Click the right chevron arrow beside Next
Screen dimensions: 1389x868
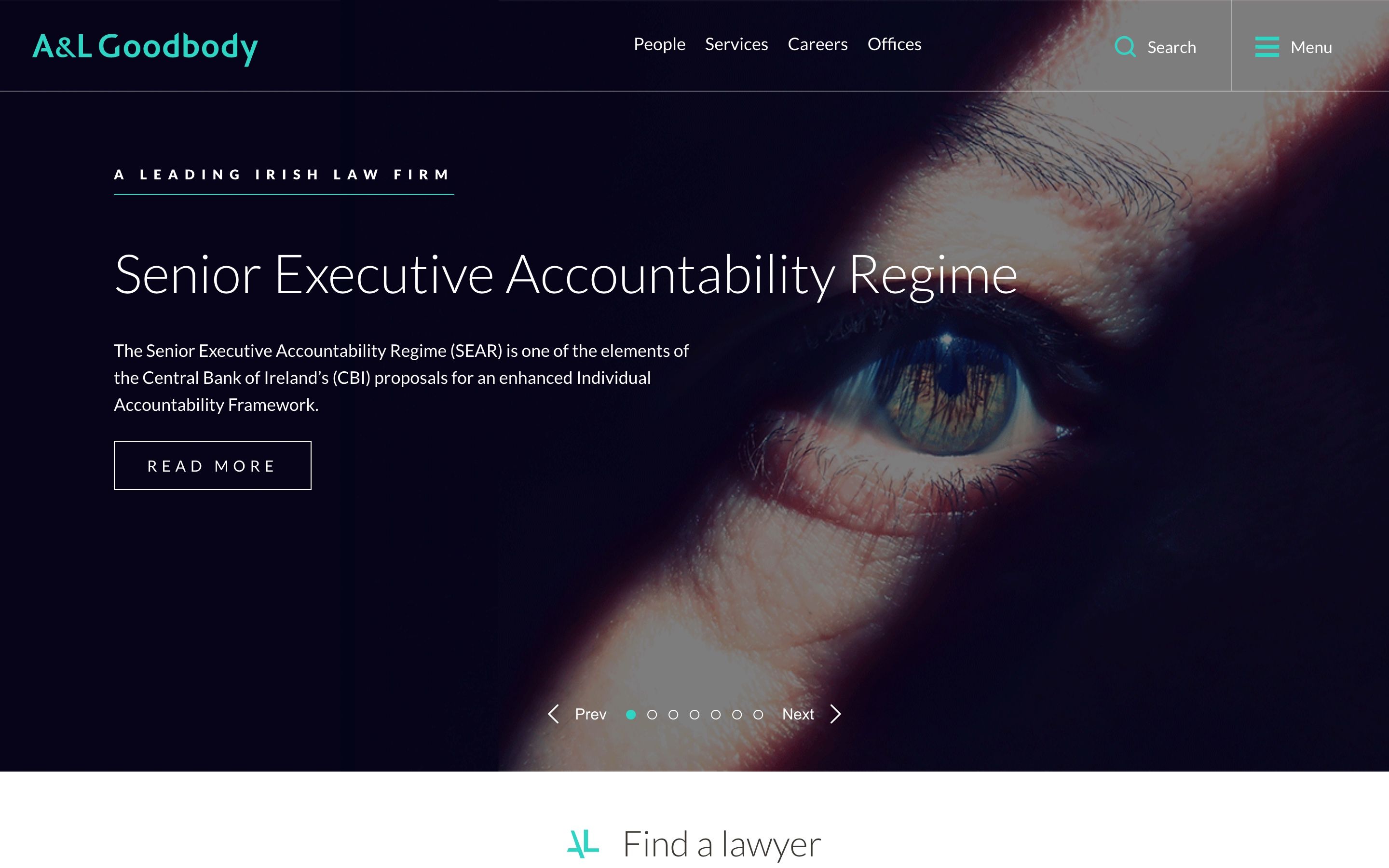(x=836, y=714)
